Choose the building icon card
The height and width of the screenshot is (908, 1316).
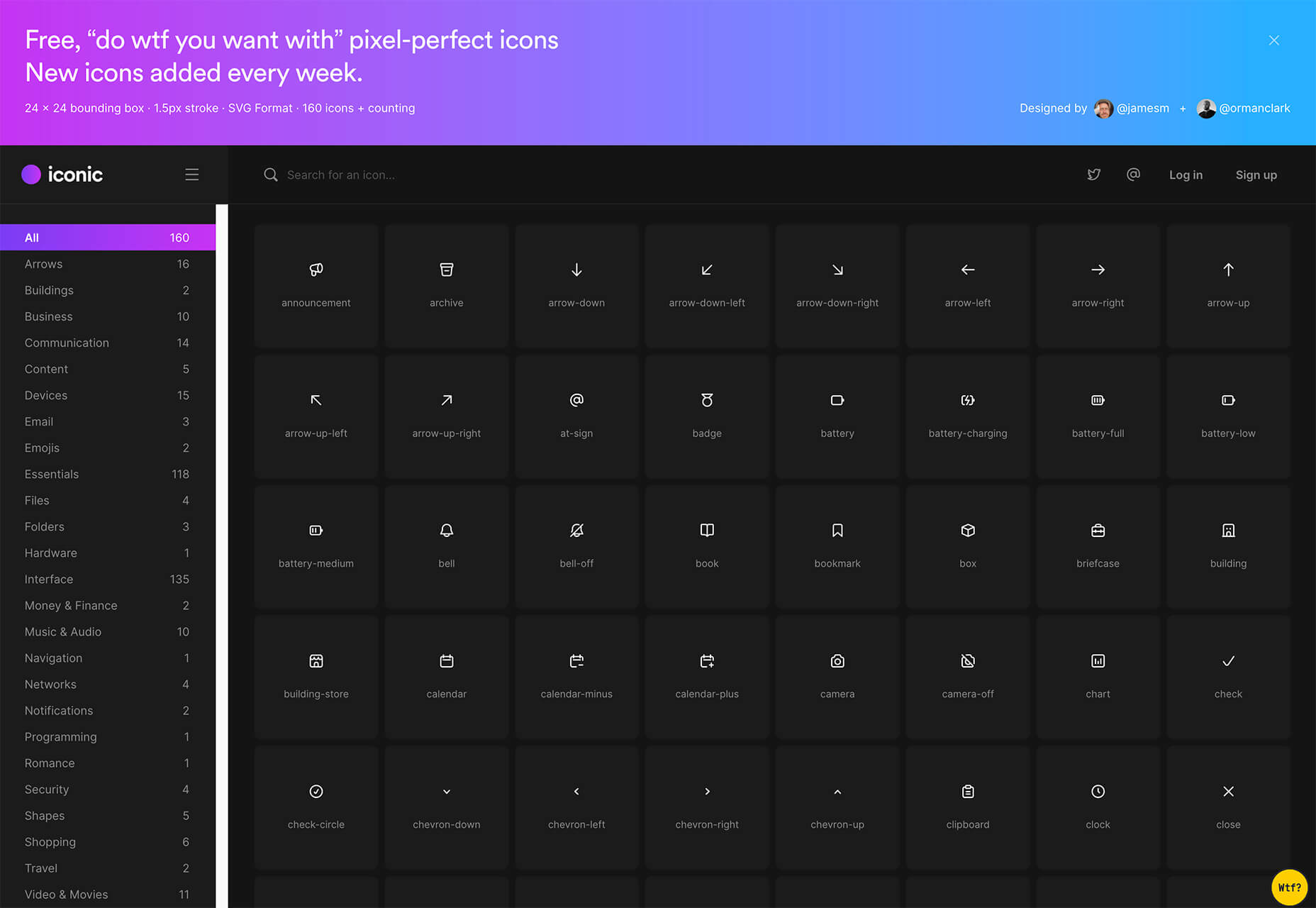click(x=1228, y=547)
